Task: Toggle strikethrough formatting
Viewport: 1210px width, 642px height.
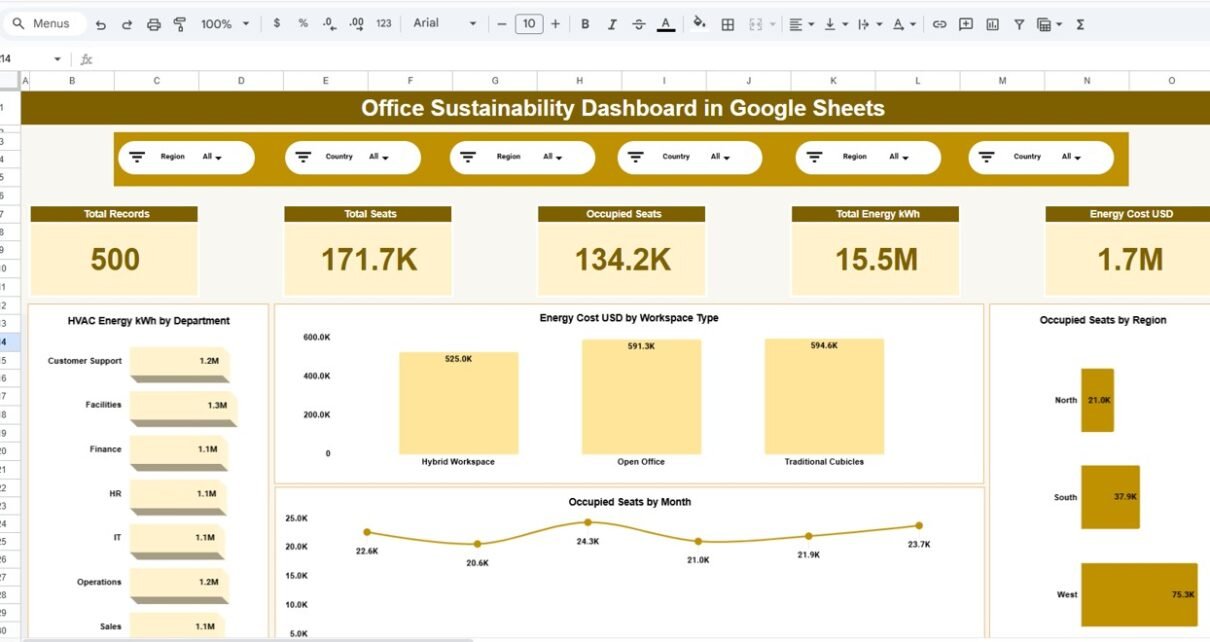Action: coord(639,24)
